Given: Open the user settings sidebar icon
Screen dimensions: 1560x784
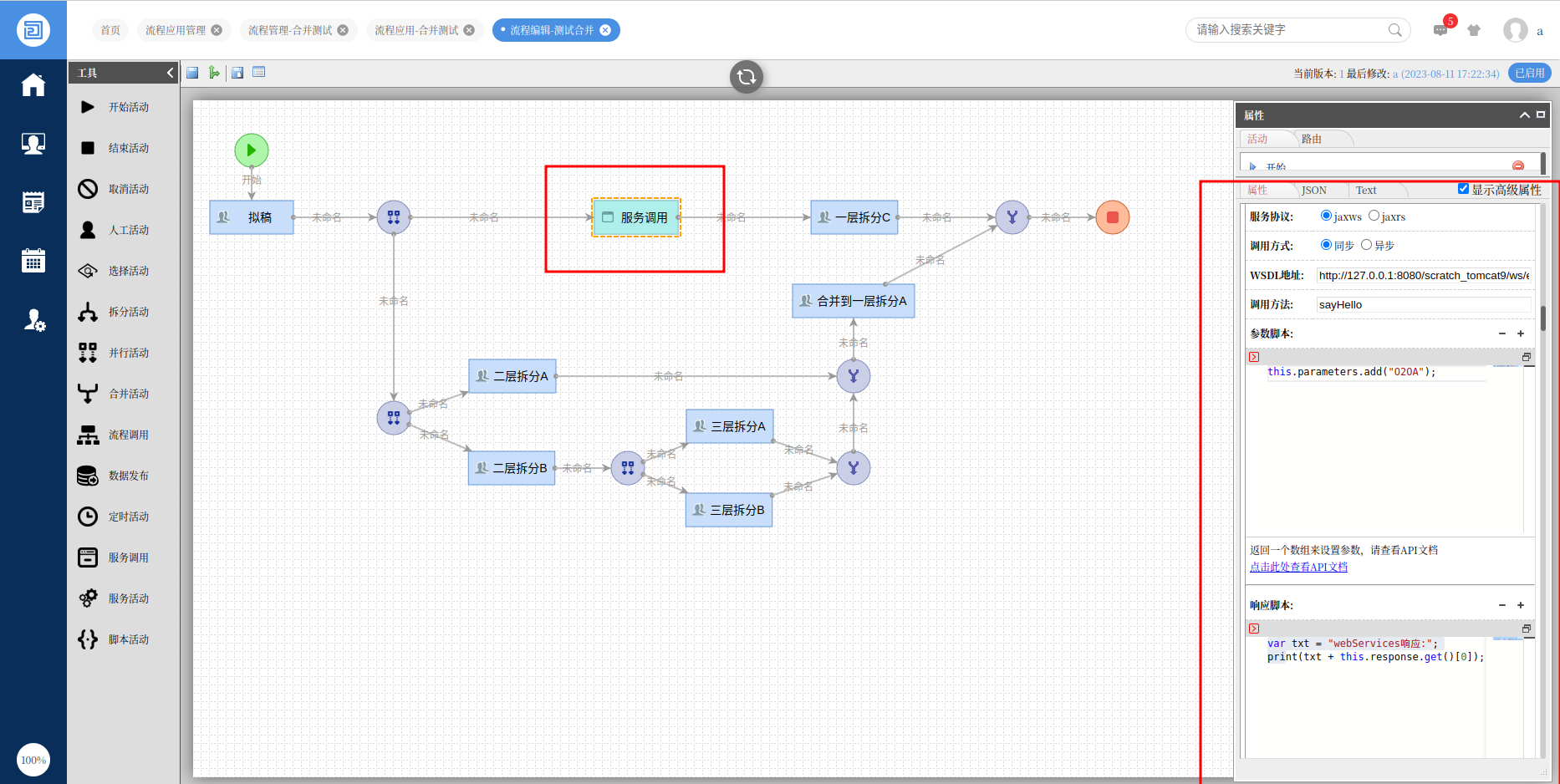Looking at the screenshot, I should (x=33, y=319).
